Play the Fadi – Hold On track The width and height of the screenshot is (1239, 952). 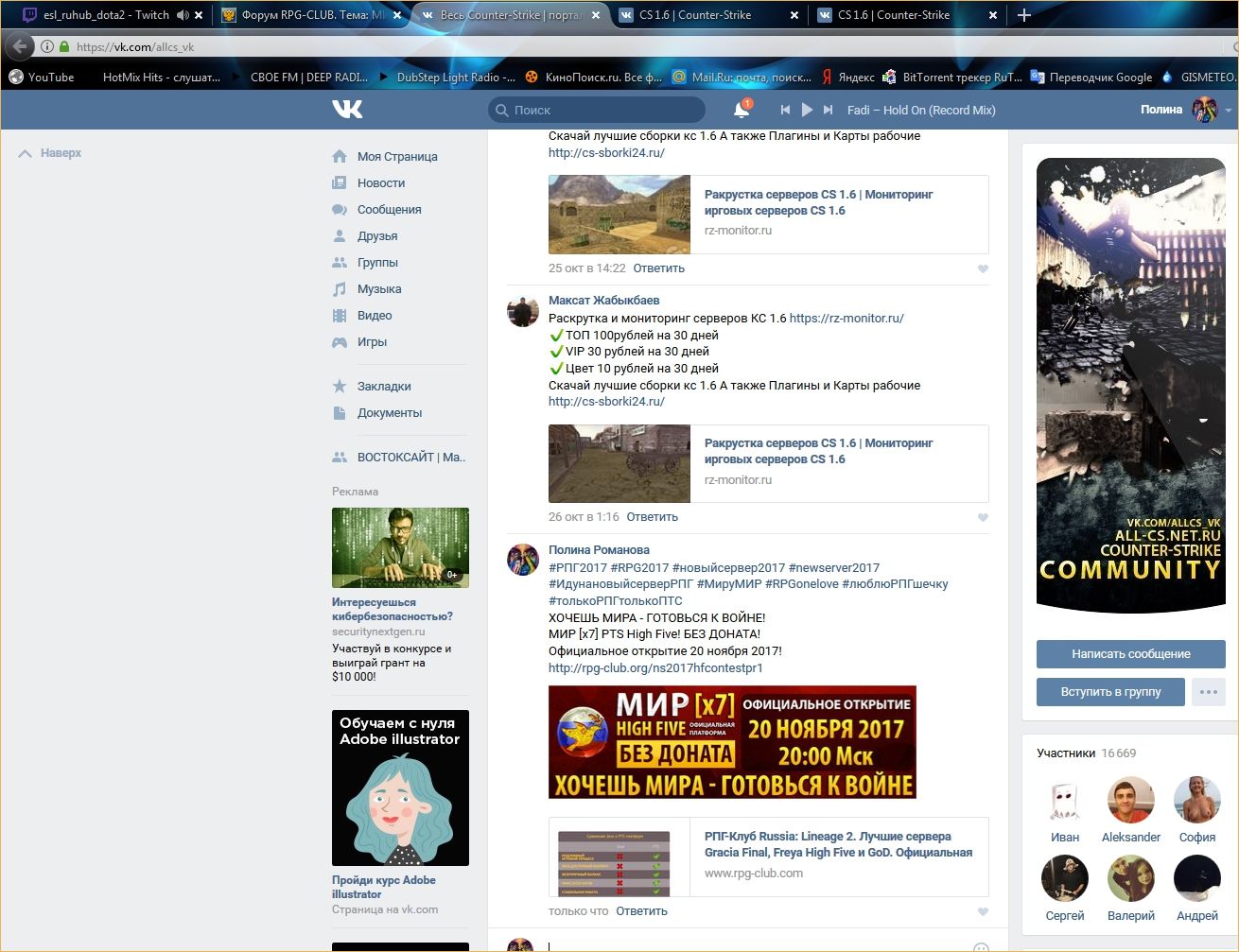(807, 110)
